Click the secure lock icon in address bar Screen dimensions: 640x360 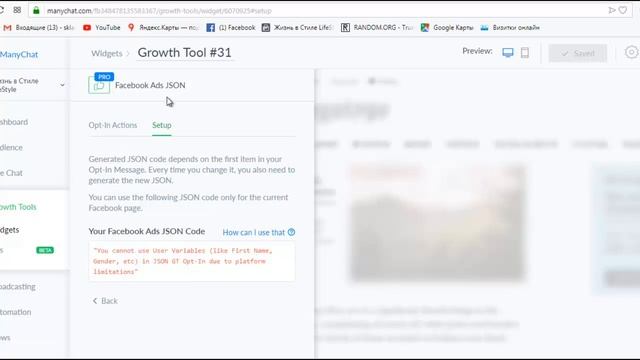36,11
